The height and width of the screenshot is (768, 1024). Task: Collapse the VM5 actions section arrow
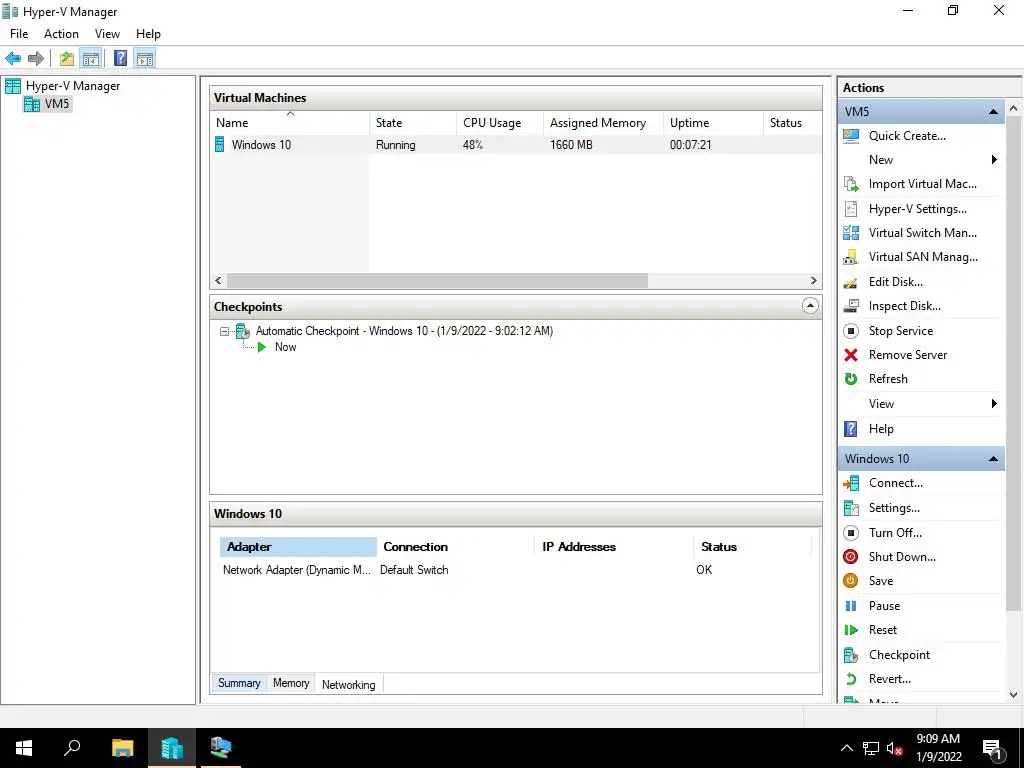[x=993, y=112]
